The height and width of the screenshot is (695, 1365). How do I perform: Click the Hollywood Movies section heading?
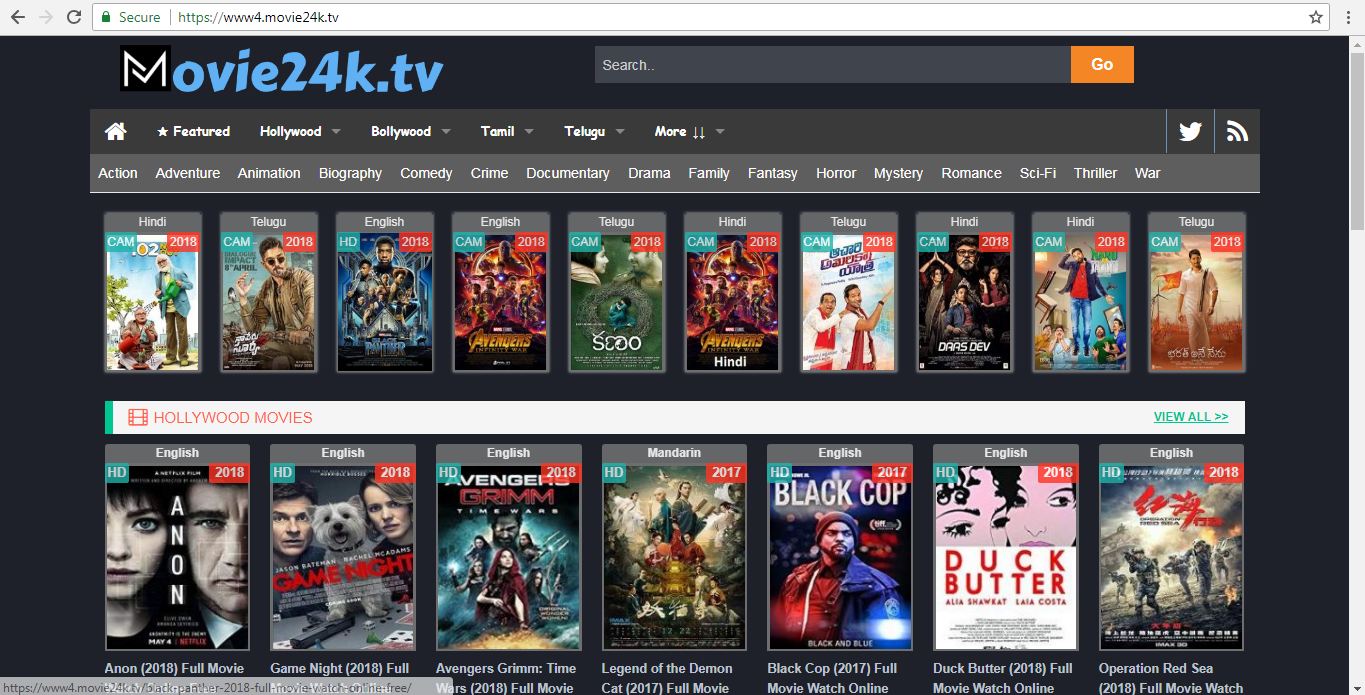pyautogui.click(x=233, y=417)
